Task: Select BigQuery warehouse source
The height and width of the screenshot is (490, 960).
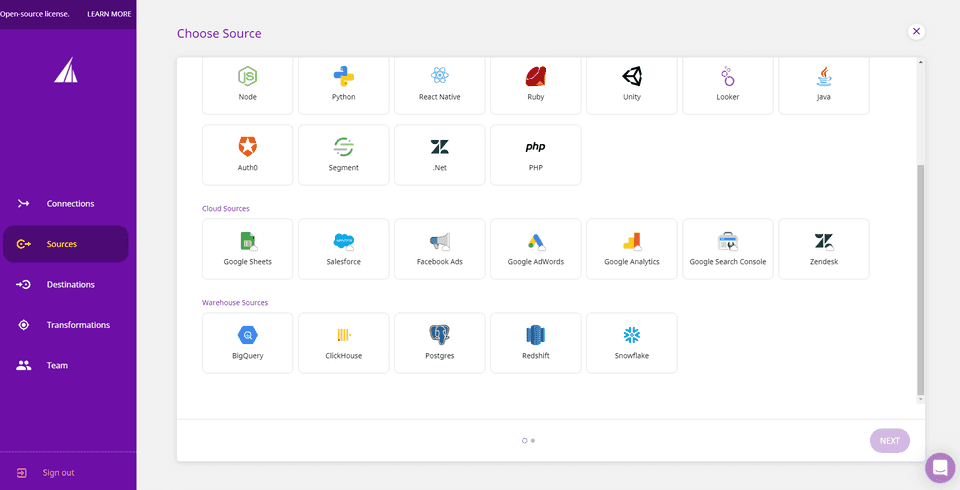Action: click(247, 343)
